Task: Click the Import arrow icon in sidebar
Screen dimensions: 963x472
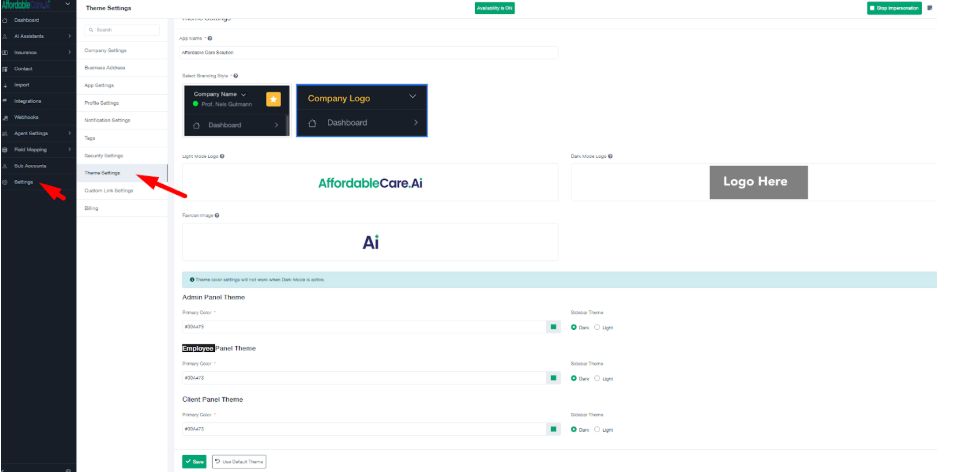Action: pos(5,85)
